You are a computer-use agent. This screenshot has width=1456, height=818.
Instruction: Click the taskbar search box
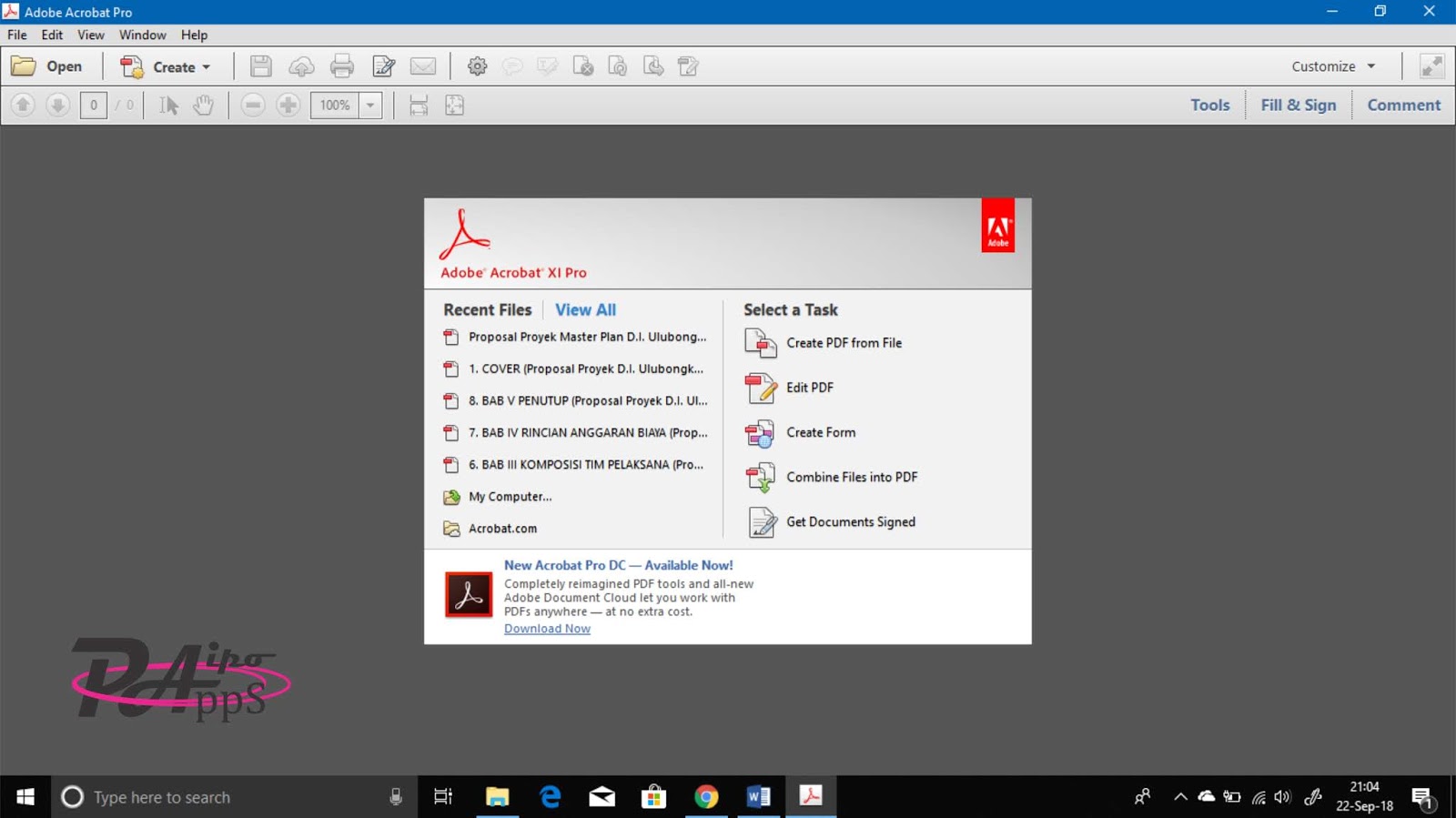tap(234, 797)
